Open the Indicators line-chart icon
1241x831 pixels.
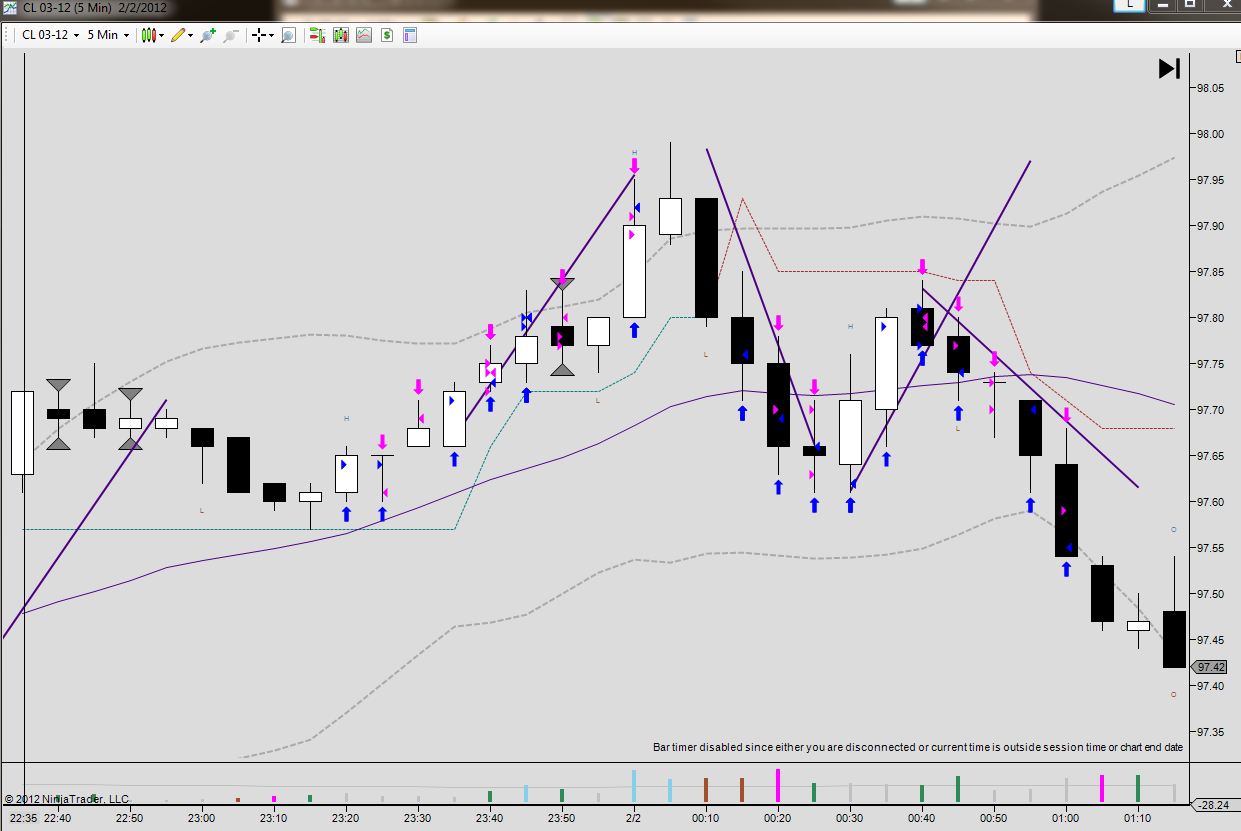click(x=364, y=35)
